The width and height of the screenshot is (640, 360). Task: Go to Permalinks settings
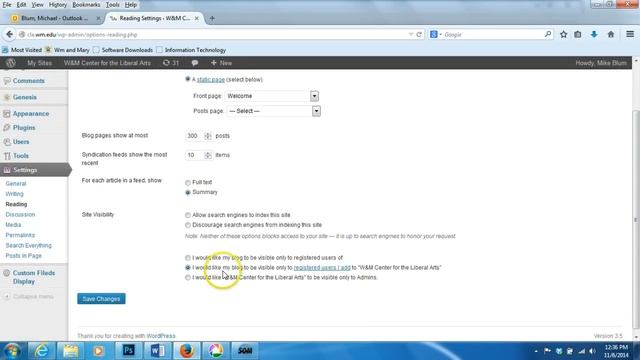click(x=20, y=235)
